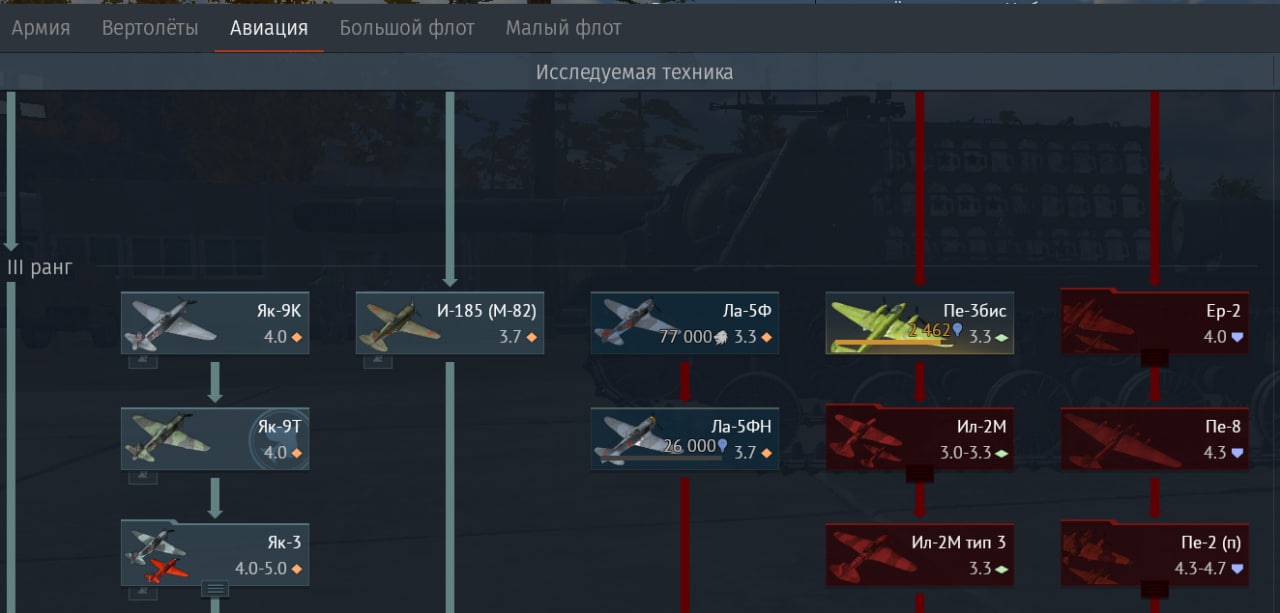Click the Пе-3бис orange research progress bar
Image resolution: width=1280 pixels, height=613 pixels.
891,343
